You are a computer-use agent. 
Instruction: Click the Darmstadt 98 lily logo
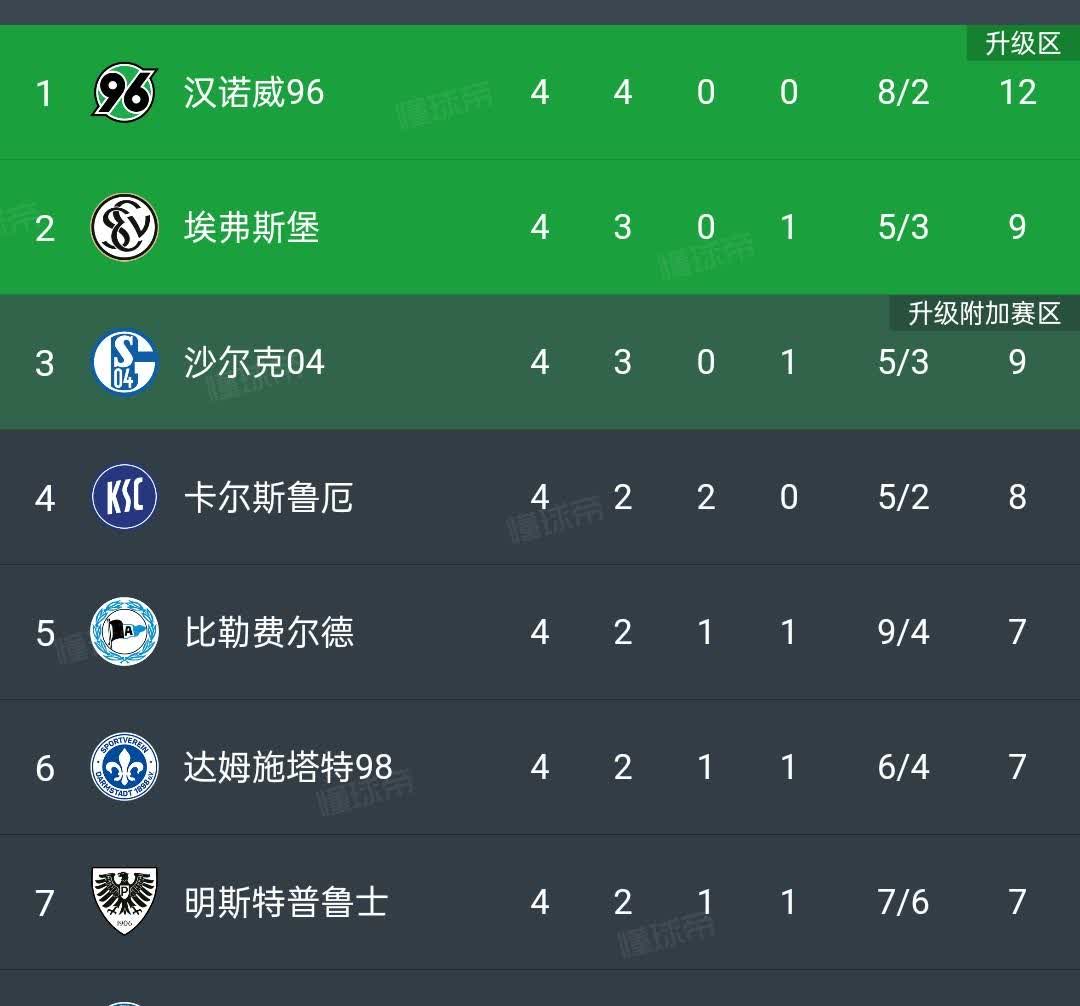(x=125, y=767)
